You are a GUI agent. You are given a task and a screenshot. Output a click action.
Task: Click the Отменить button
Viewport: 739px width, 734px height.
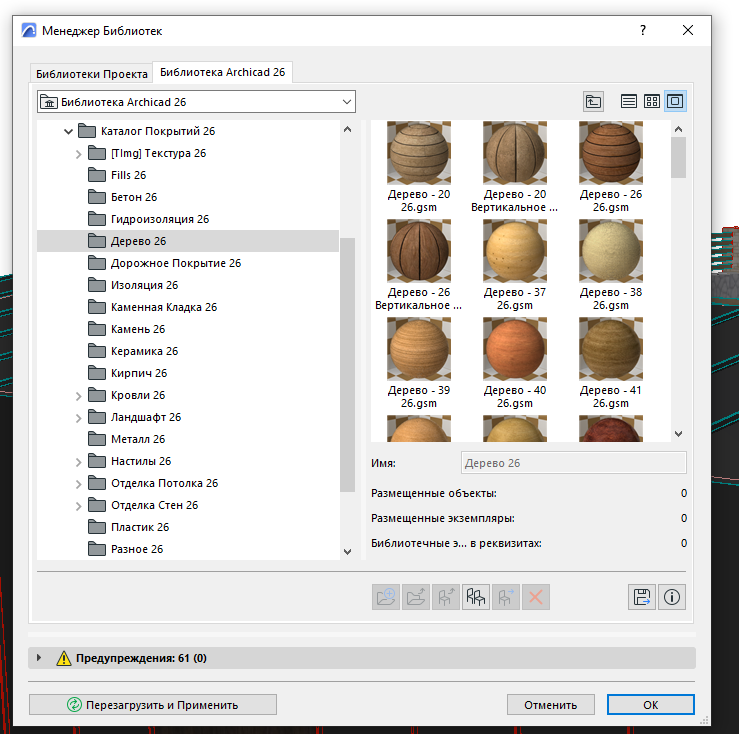coord(550,705)
